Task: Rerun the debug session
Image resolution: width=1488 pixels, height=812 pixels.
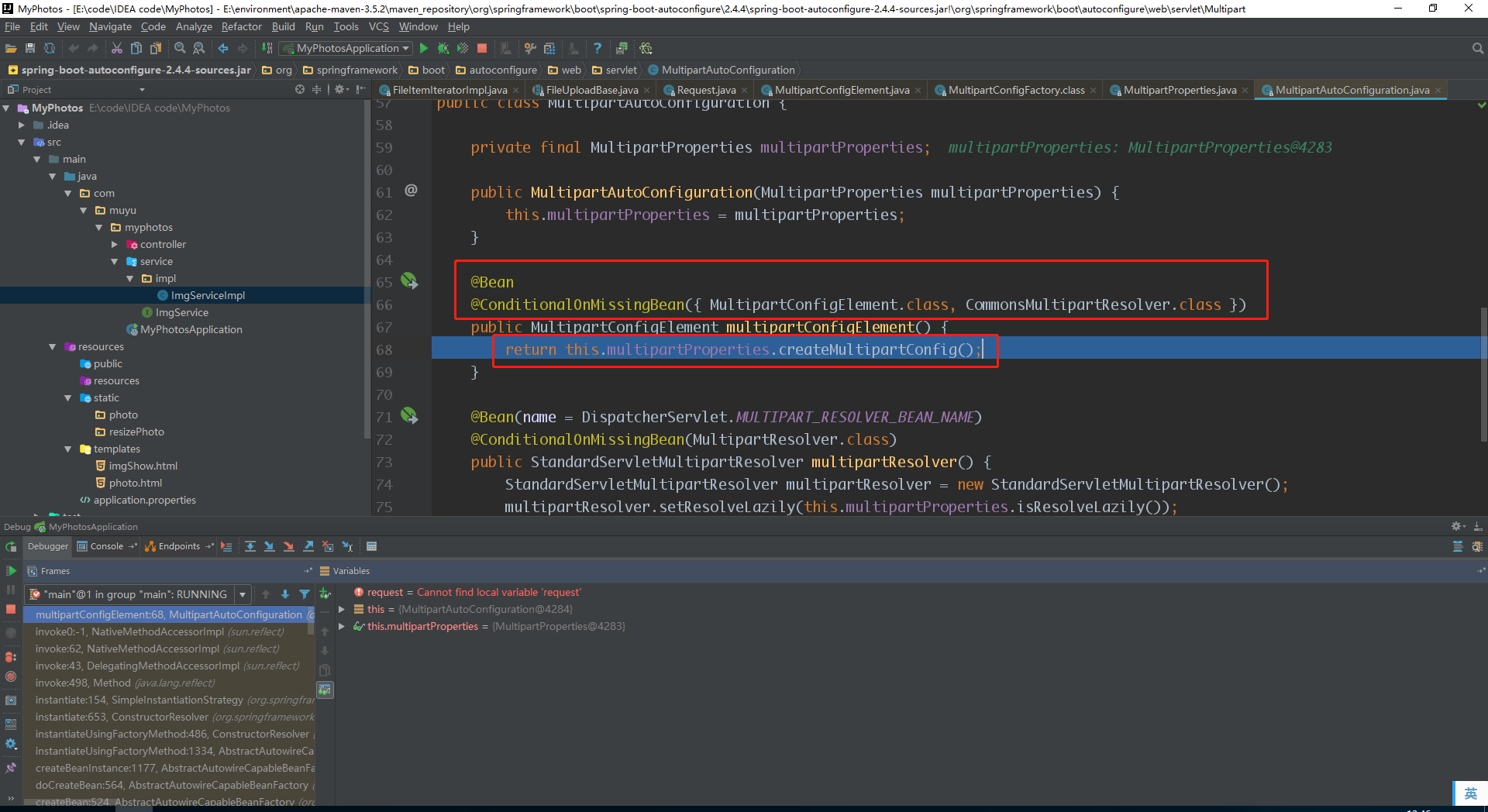Action: click(11, 546)
